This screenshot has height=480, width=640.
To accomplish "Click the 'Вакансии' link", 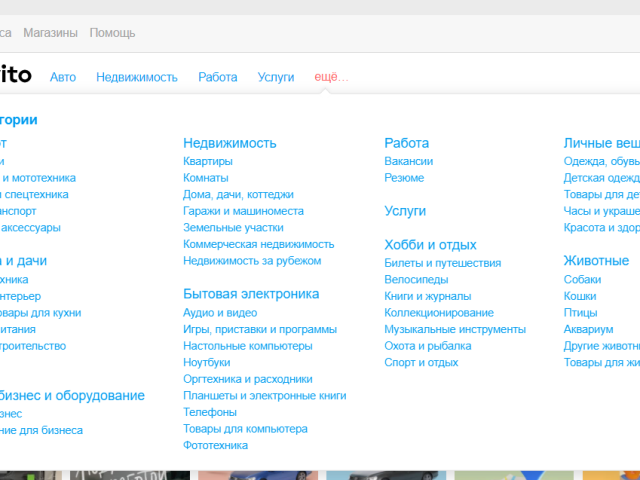I will (x=409, y=161).
